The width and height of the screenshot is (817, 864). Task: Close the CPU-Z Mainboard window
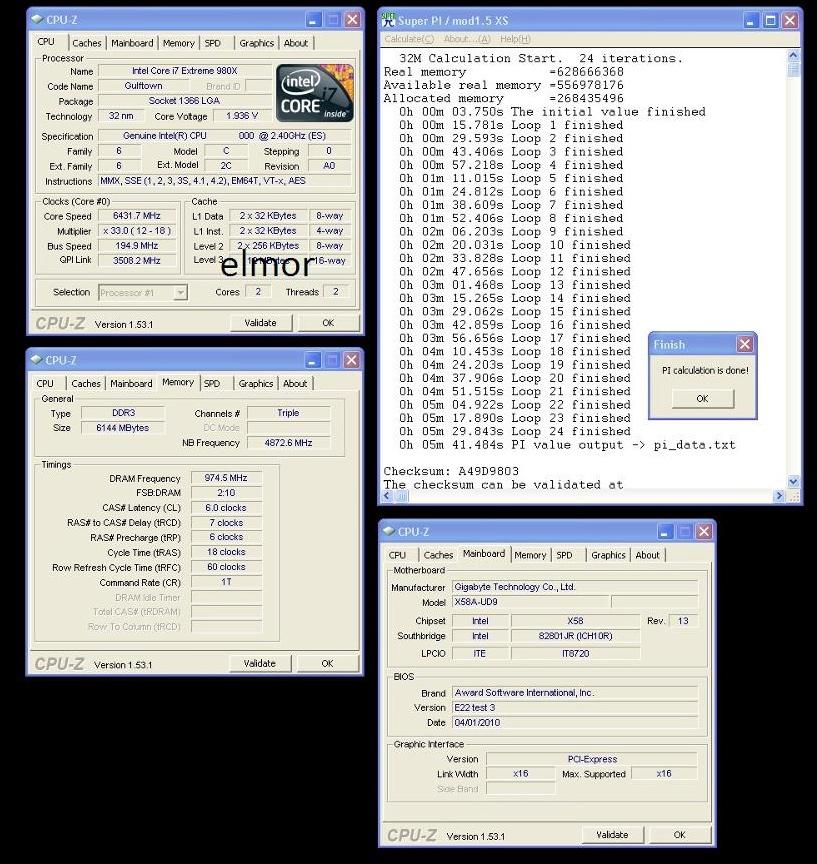704,531
